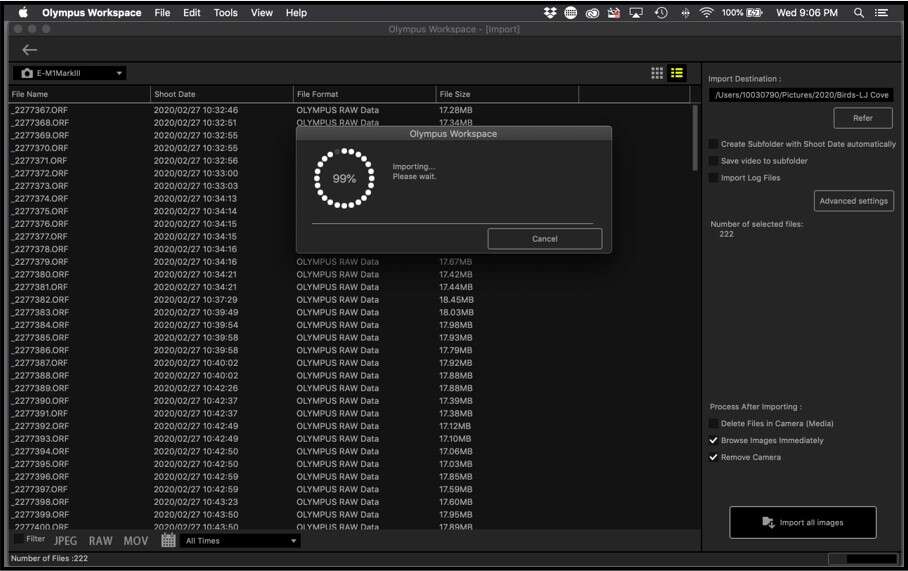
Task: Open Advanced settings
Action: pos(854,201)
